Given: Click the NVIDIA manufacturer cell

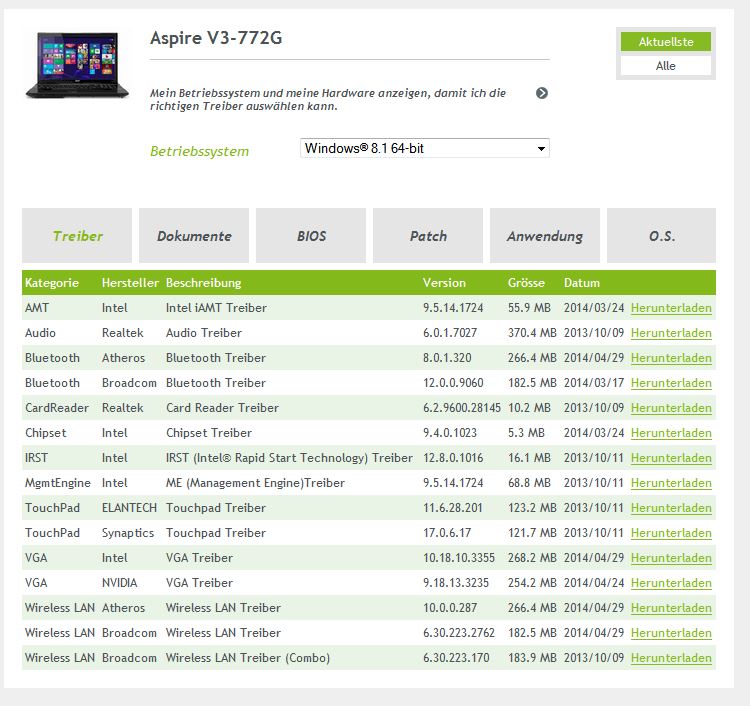Looking at the screenshot, I should pos(119,583).
